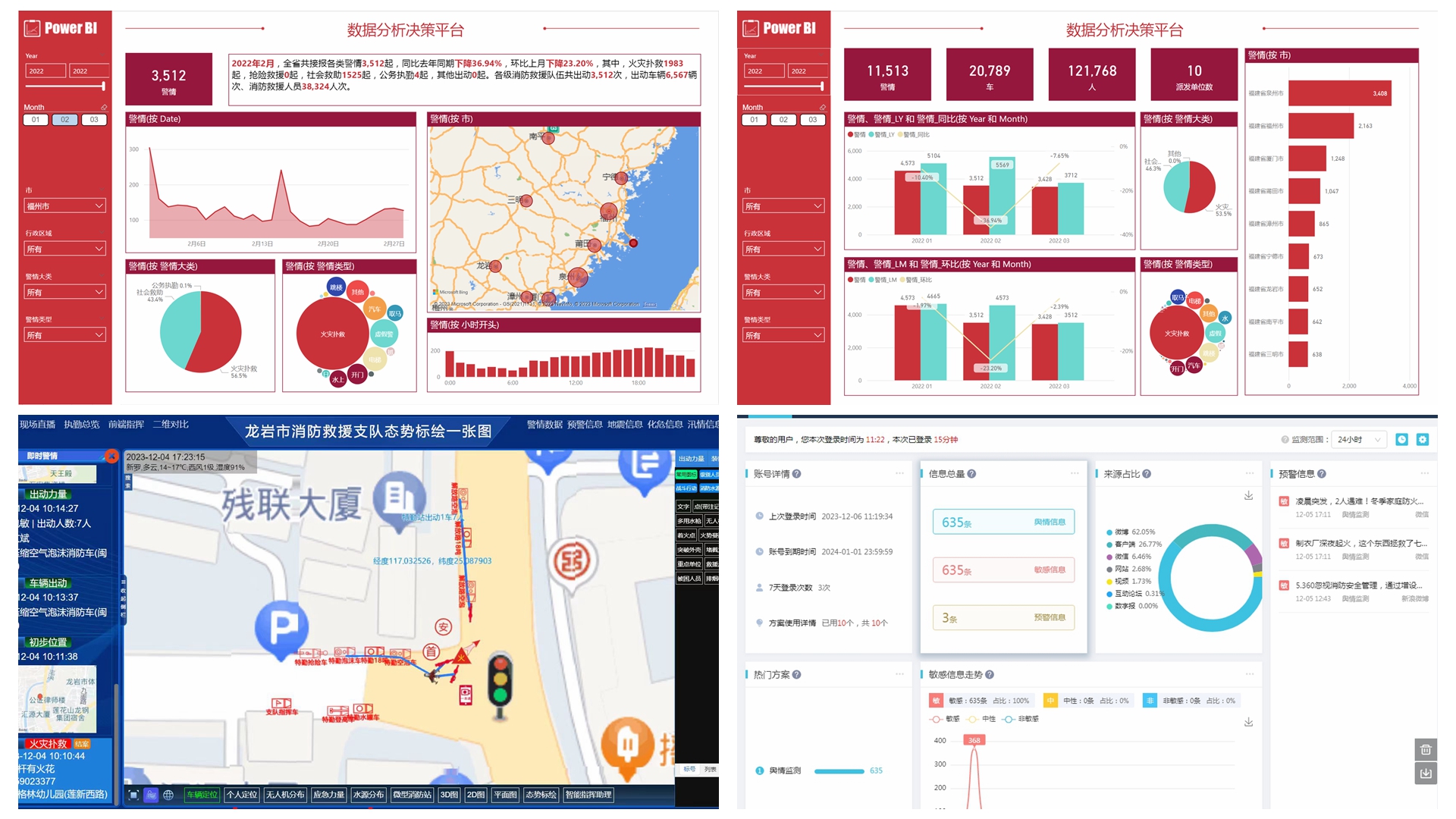Select month 01 in left dashboard

click(36, 120)
